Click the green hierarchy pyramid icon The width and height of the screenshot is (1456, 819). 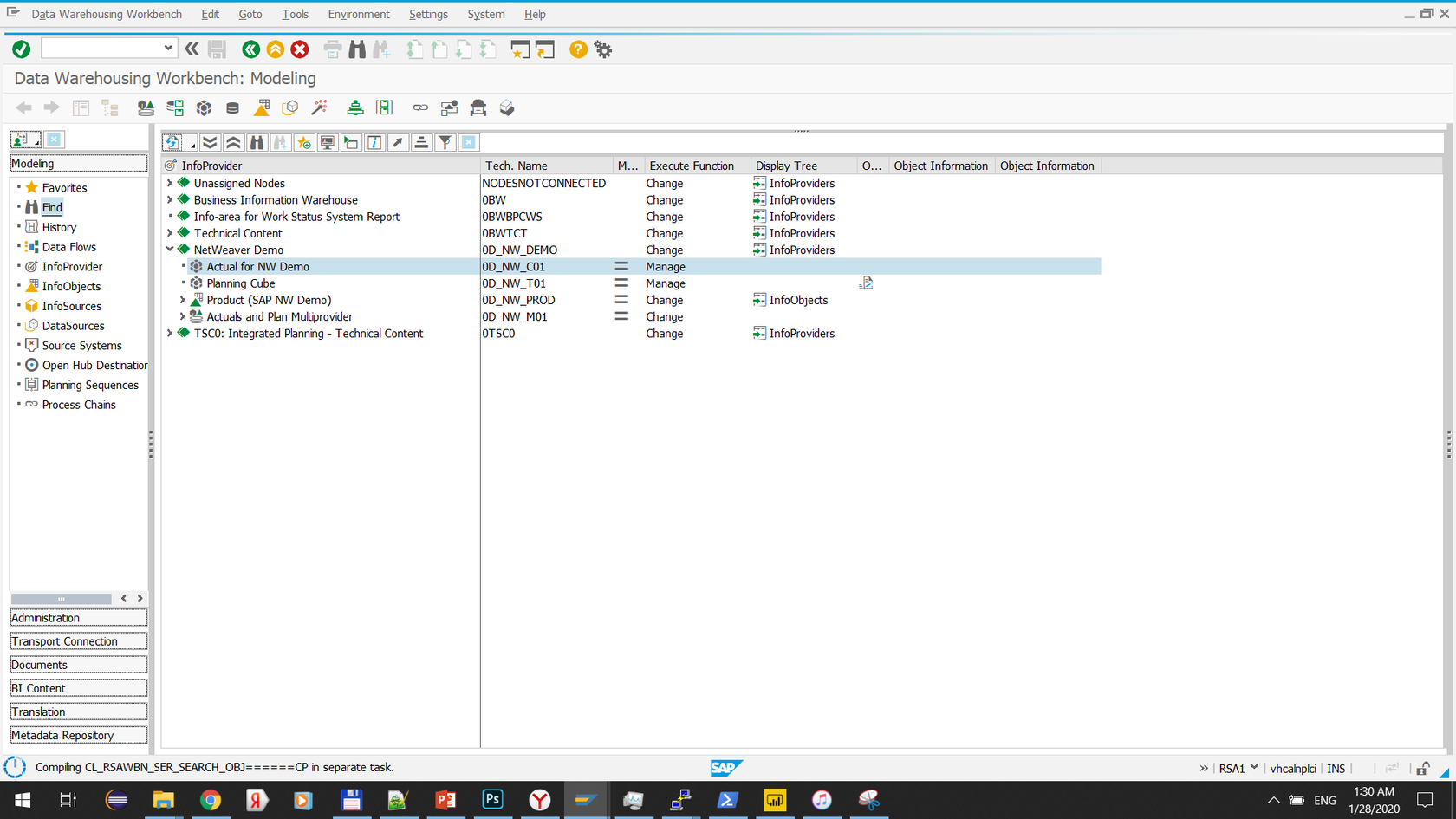(x=355, y=107)
